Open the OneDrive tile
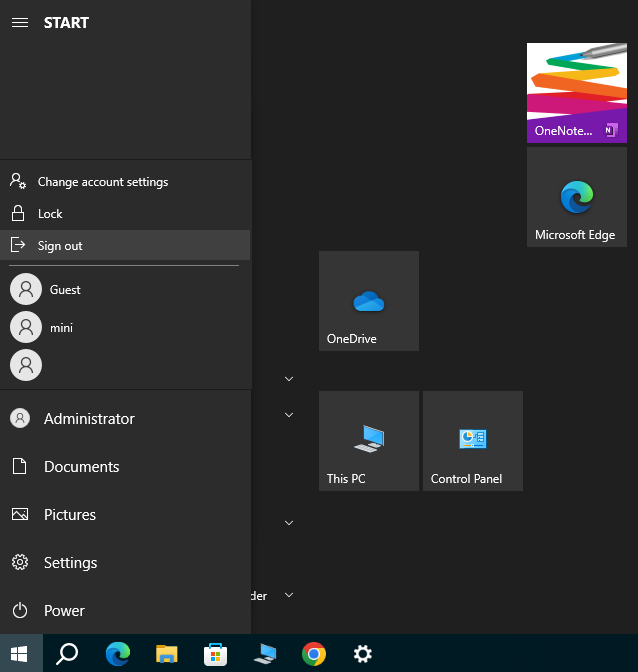The image size is (638, 672). [x=368, y=301]
